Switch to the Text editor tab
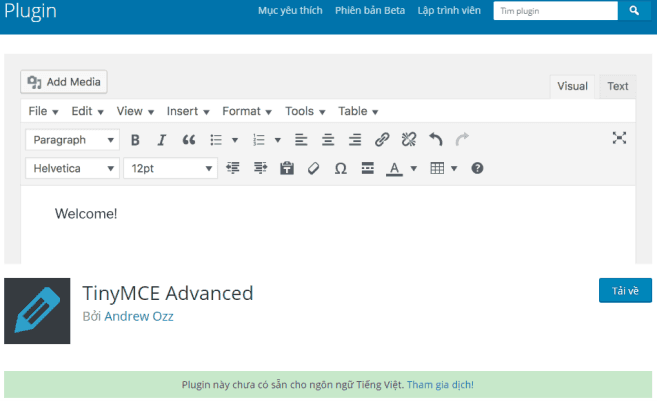The width and height of the screenshot is (657, 401). pos(618,86)
